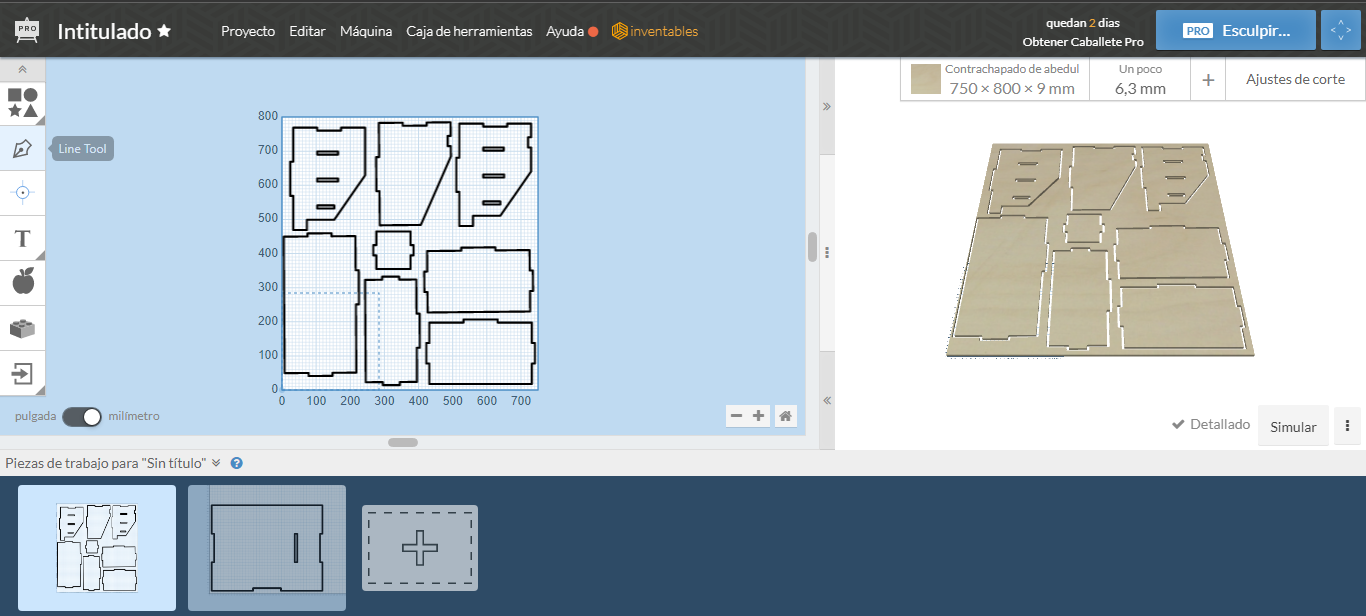Open Ajustes de corte panel
The image size is (1366, 616).
[x=1295, y=79]
